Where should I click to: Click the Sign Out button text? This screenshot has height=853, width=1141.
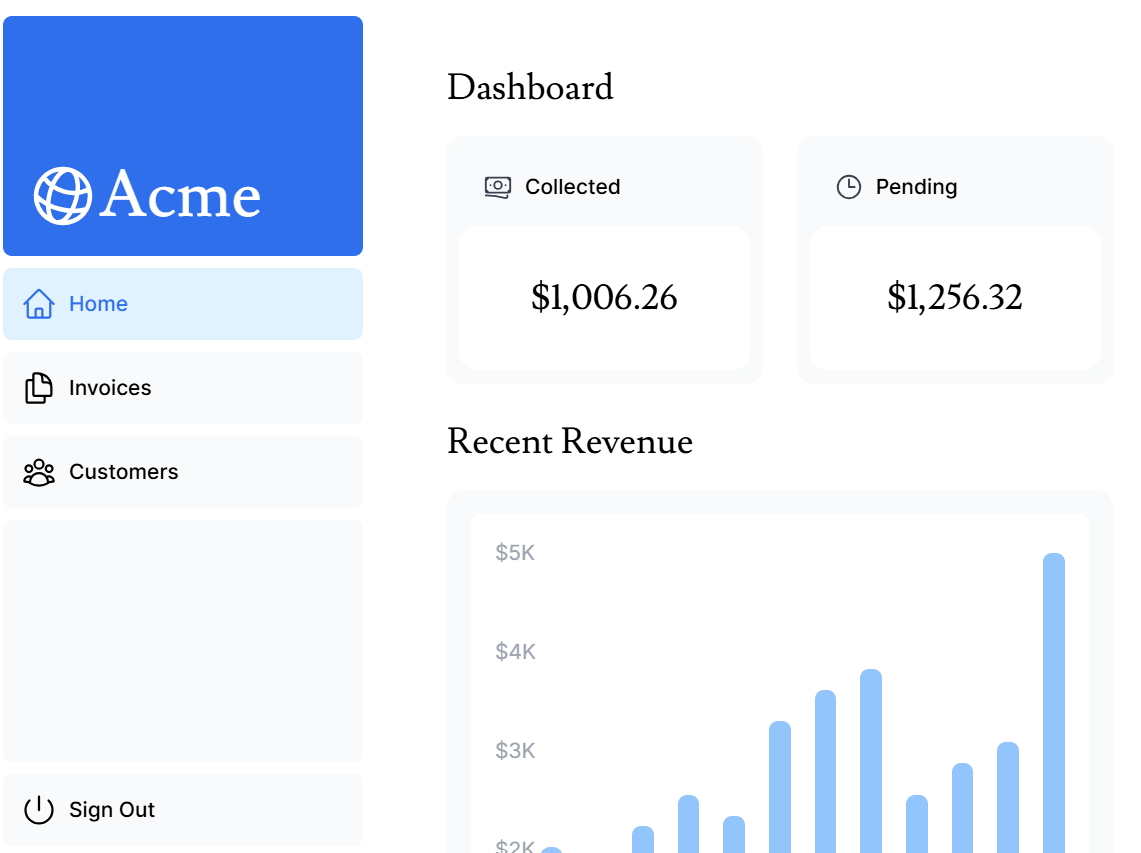point(112,810)
